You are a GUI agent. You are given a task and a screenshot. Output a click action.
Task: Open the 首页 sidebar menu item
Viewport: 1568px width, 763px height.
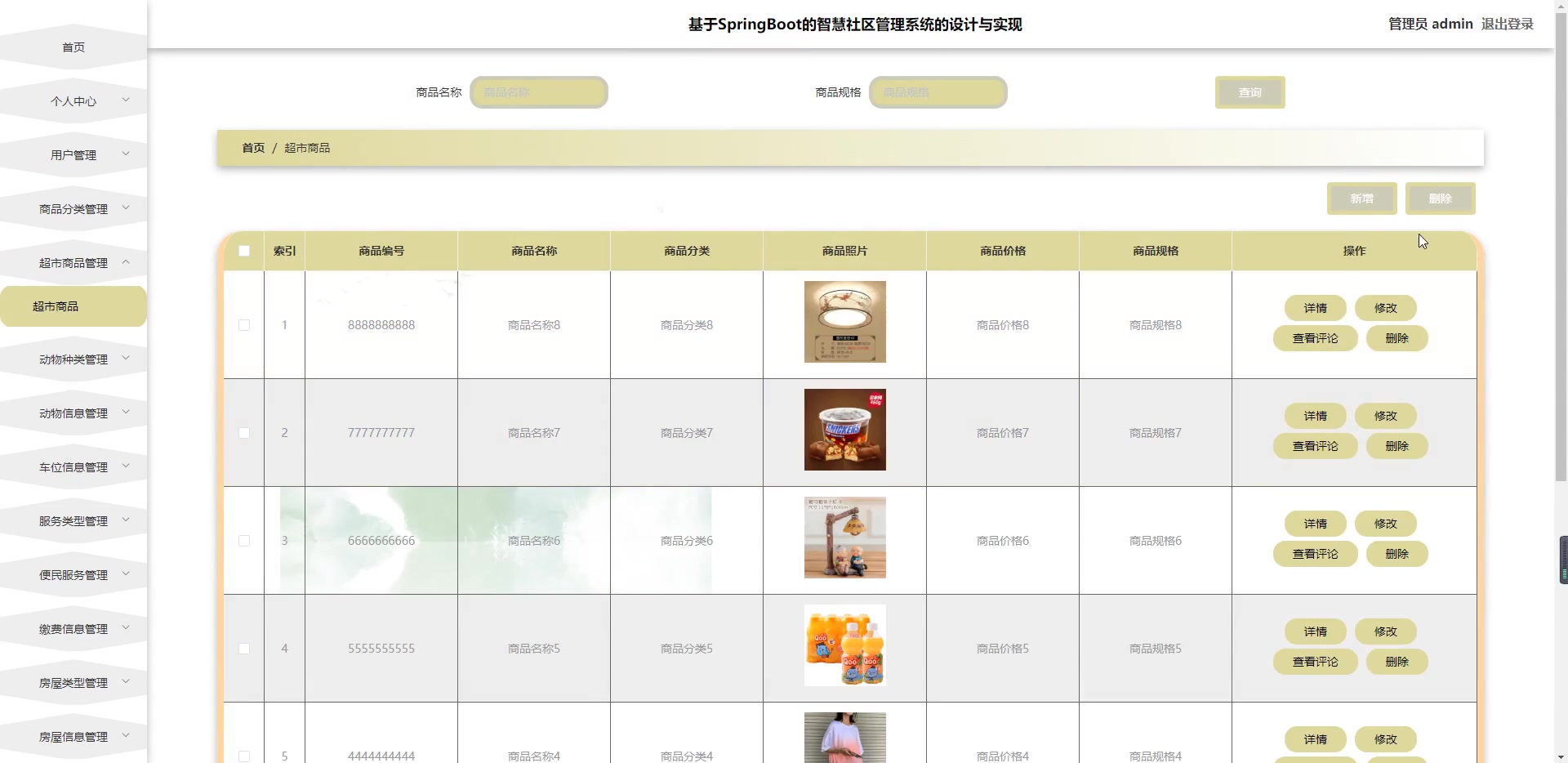click(x=73, y=47)
